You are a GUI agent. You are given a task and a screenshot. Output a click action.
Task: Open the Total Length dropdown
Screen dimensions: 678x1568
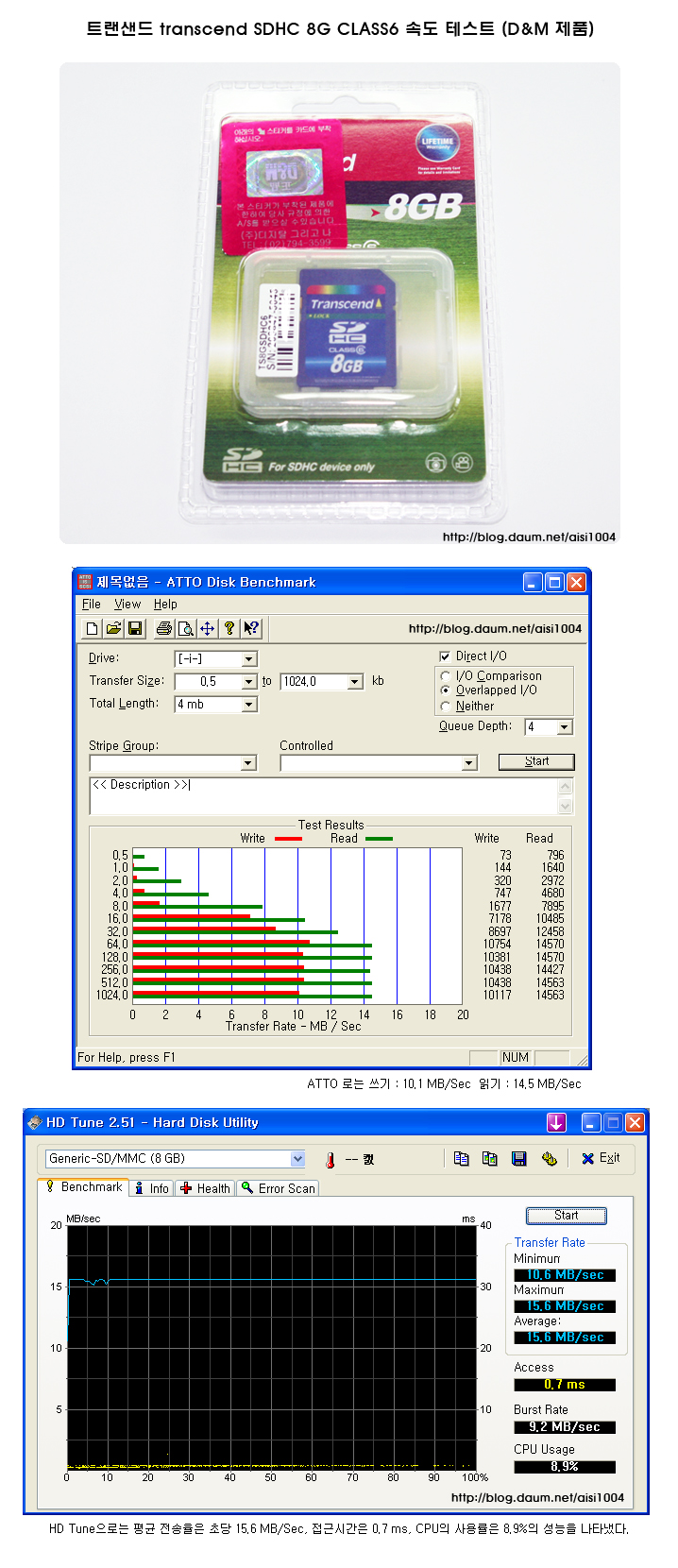pos(249,705)
